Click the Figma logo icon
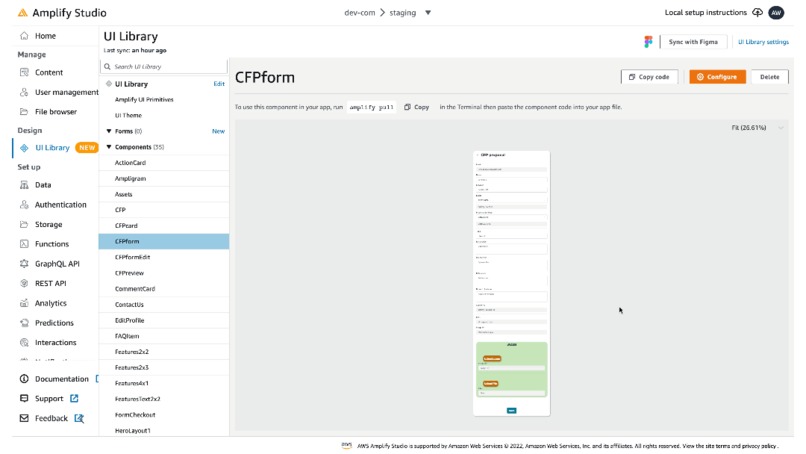 pos(648,42)
